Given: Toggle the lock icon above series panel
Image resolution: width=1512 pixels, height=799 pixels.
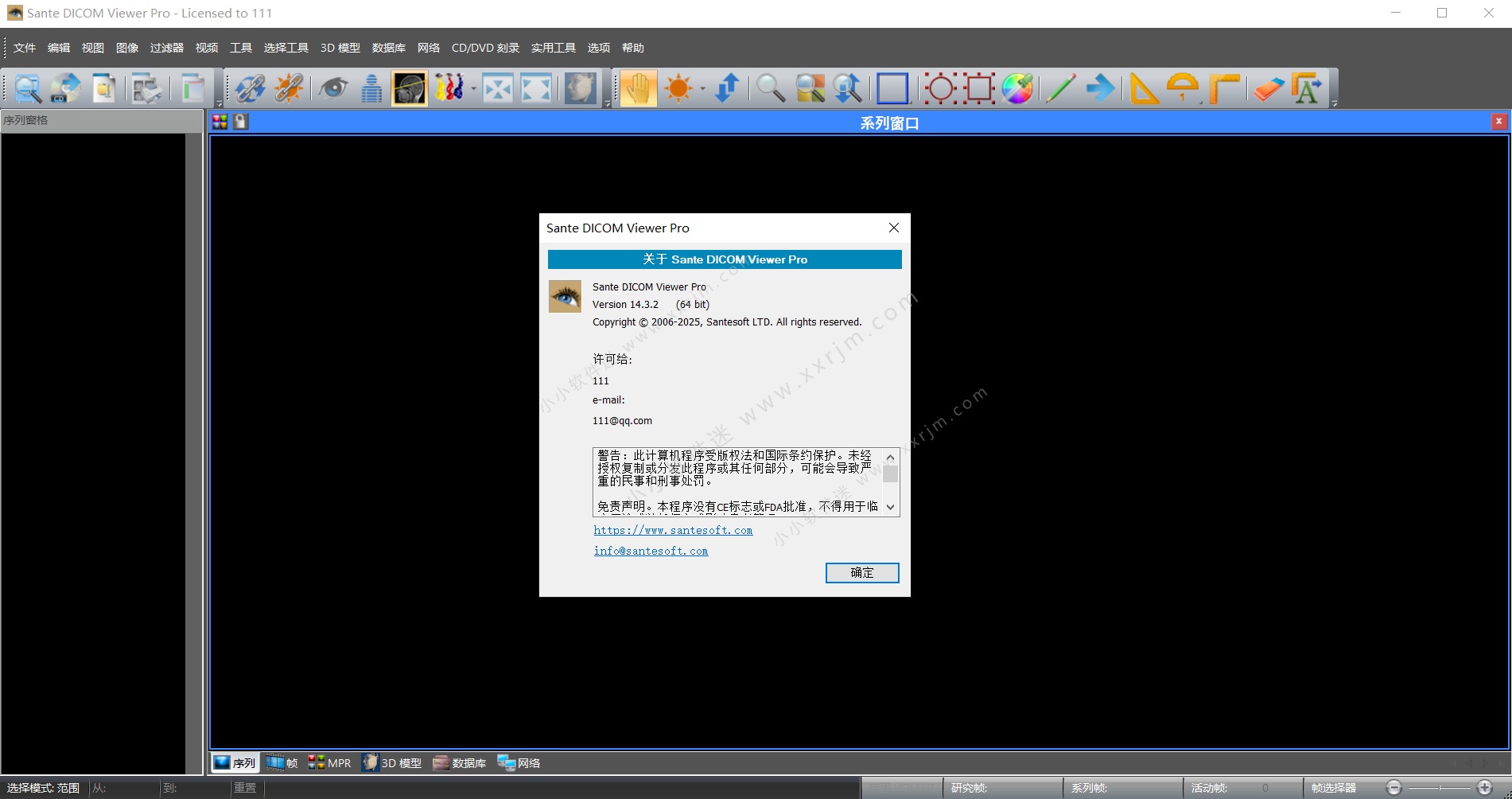Looking at the screenshot, I should pos(241,121).
